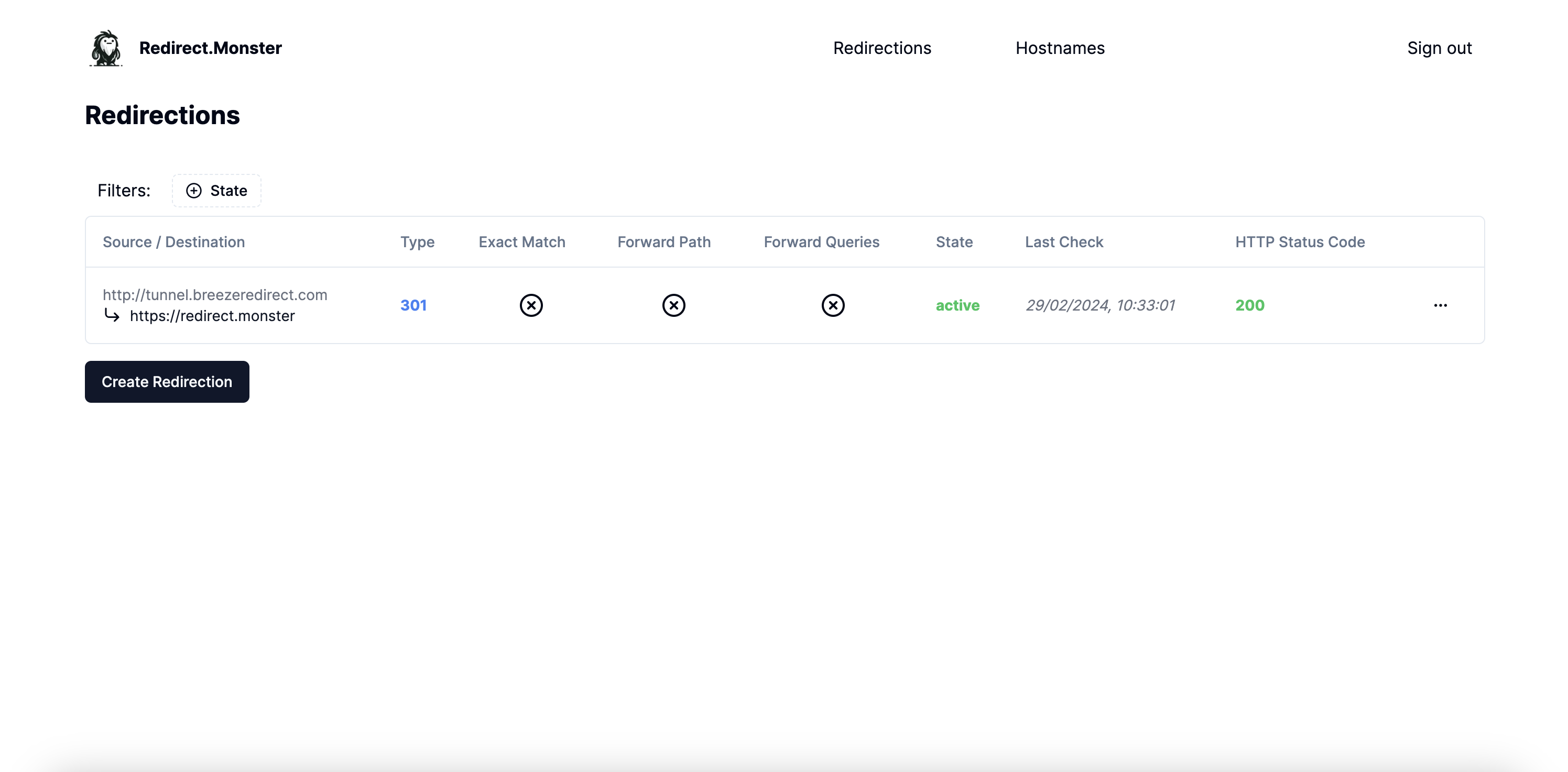This screenshot has width=1568, height=772.
Task: Click the Forward Queries column header
Action: click(821, 242)
